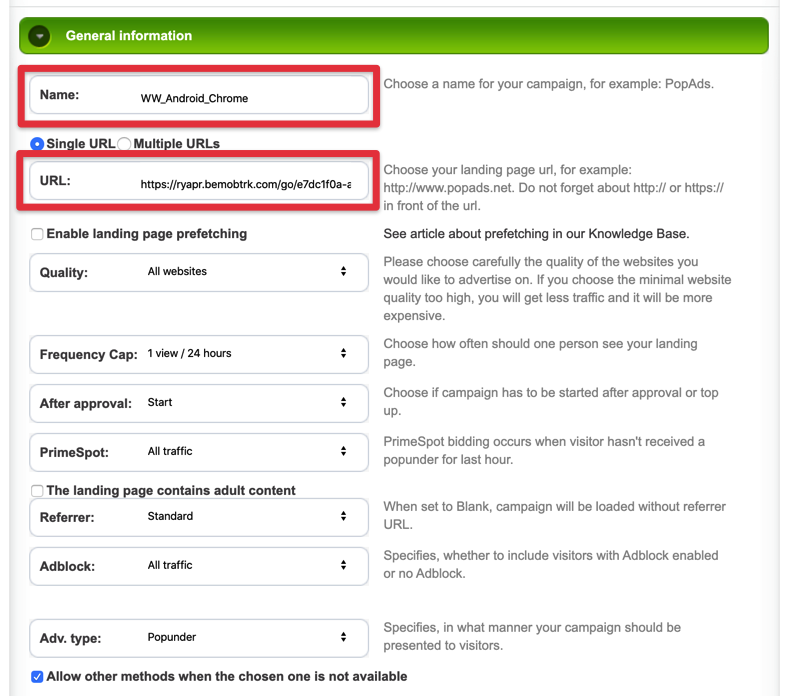Image resolution: width=789 pixels, height=696 pixels.
Task: Select the Multiple URLs radio button
Action: pos(124,144)
